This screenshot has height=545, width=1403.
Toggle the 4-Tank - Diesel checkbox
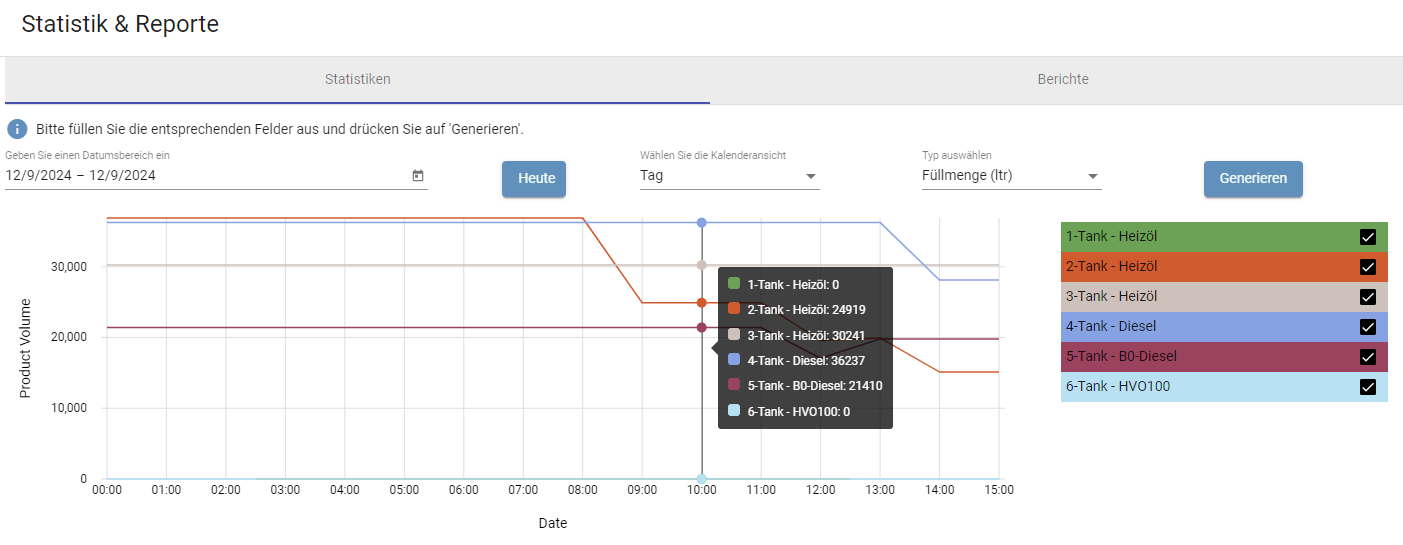(1368, 327)
